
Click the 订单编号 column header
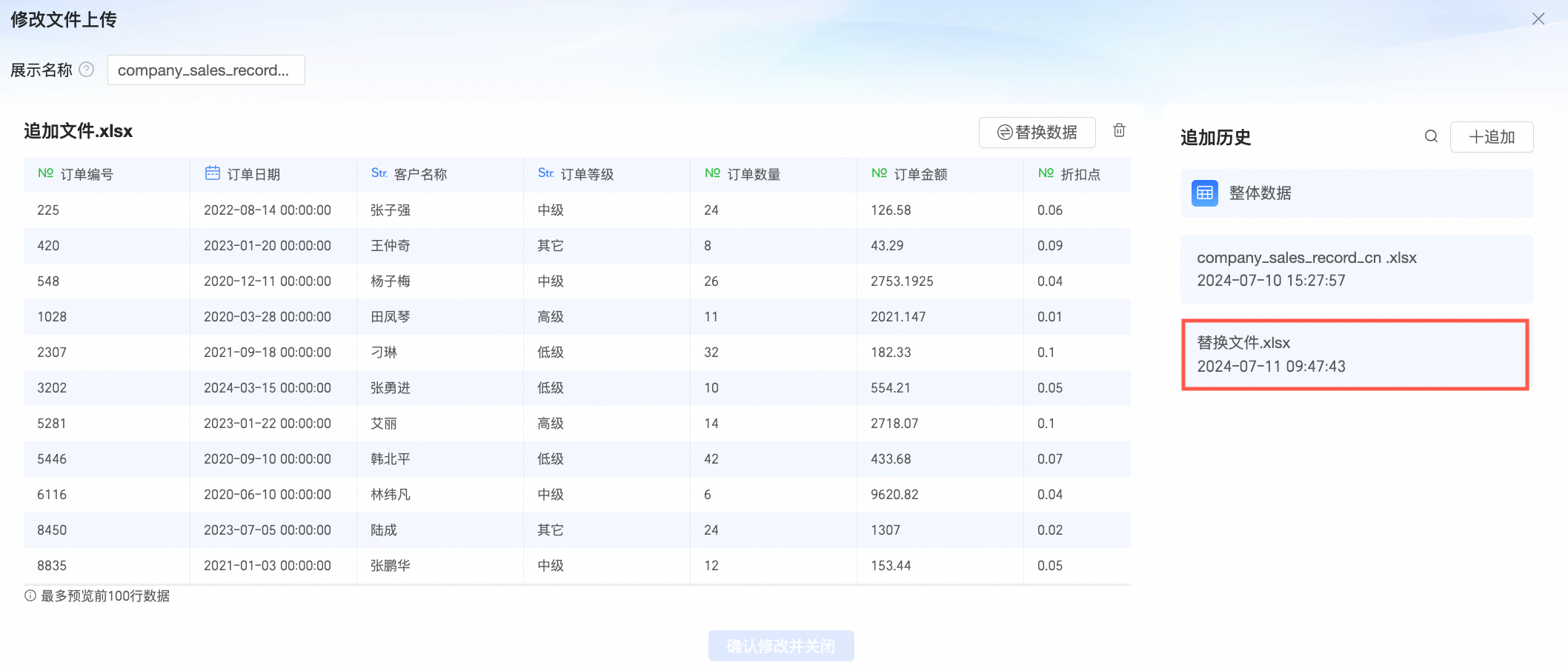point(107,175)
